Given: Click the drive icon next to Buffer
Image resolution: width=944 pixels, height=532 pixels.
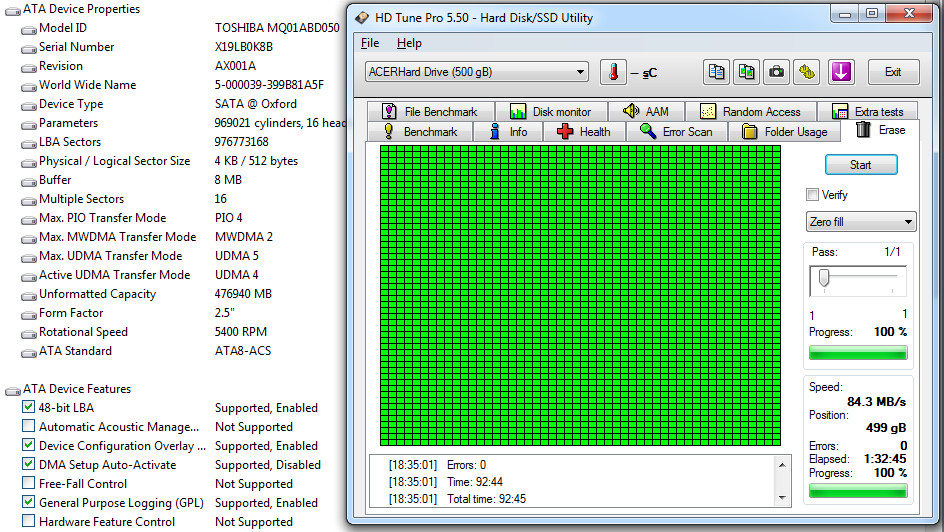Looking at the screenshot, I should pos(28,182).
